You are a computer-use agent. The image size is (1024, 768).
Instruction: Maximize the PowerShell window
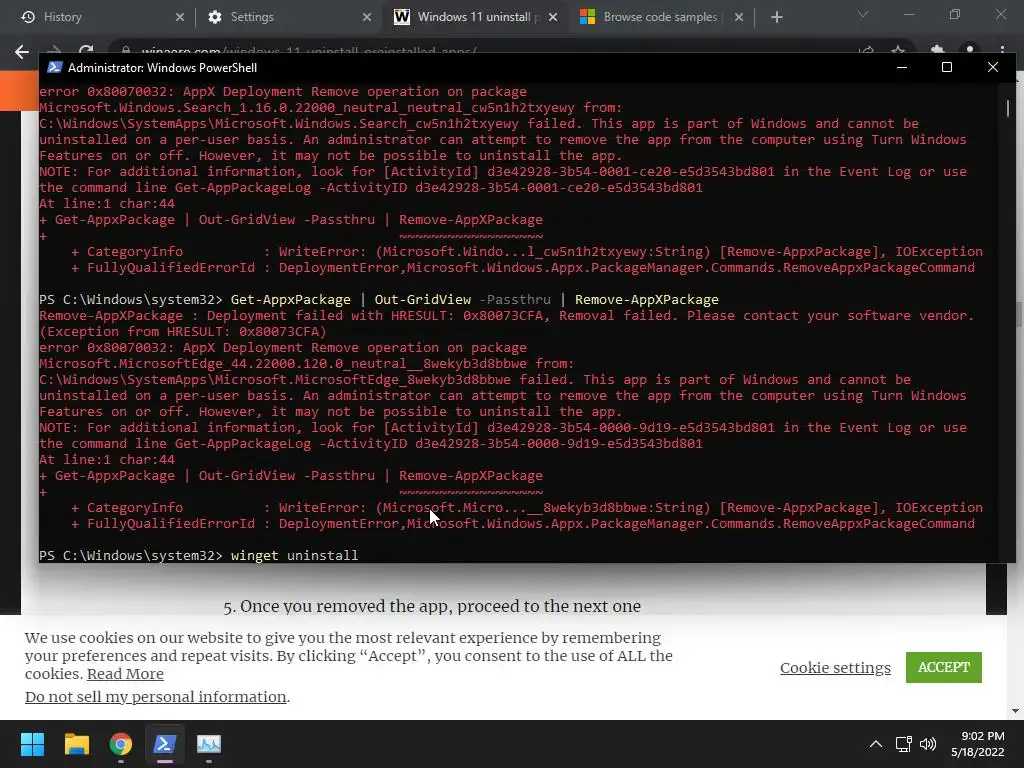[x=946, y=67]
